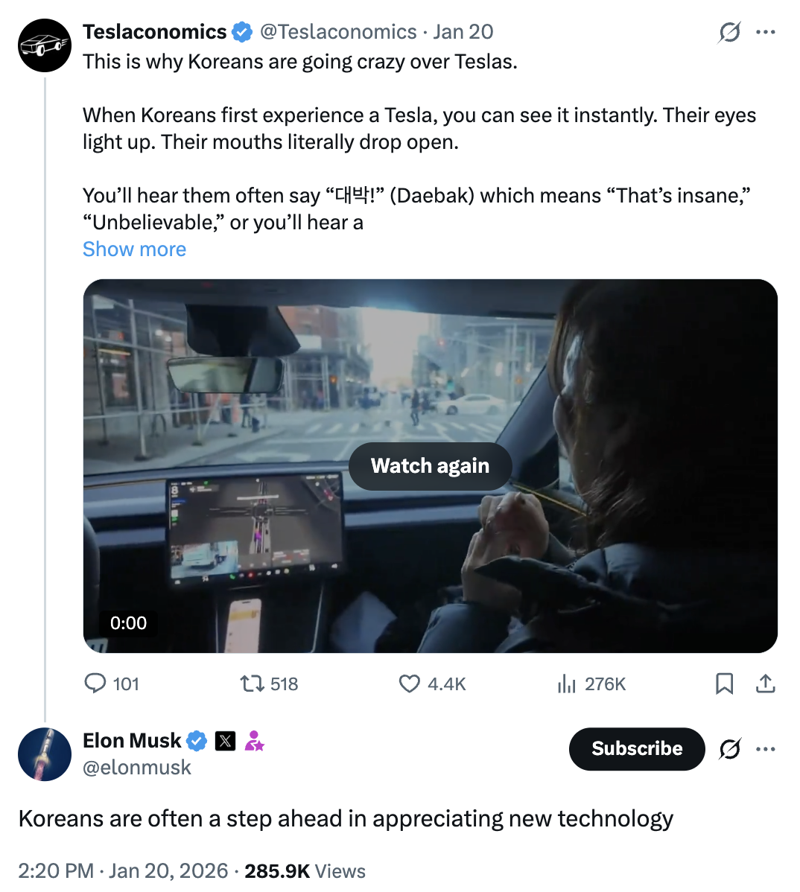Open the more options menu on Teslaconomics post
This screenshot has height=892, width=800.
pyautogui.click(x=766, y=33)
